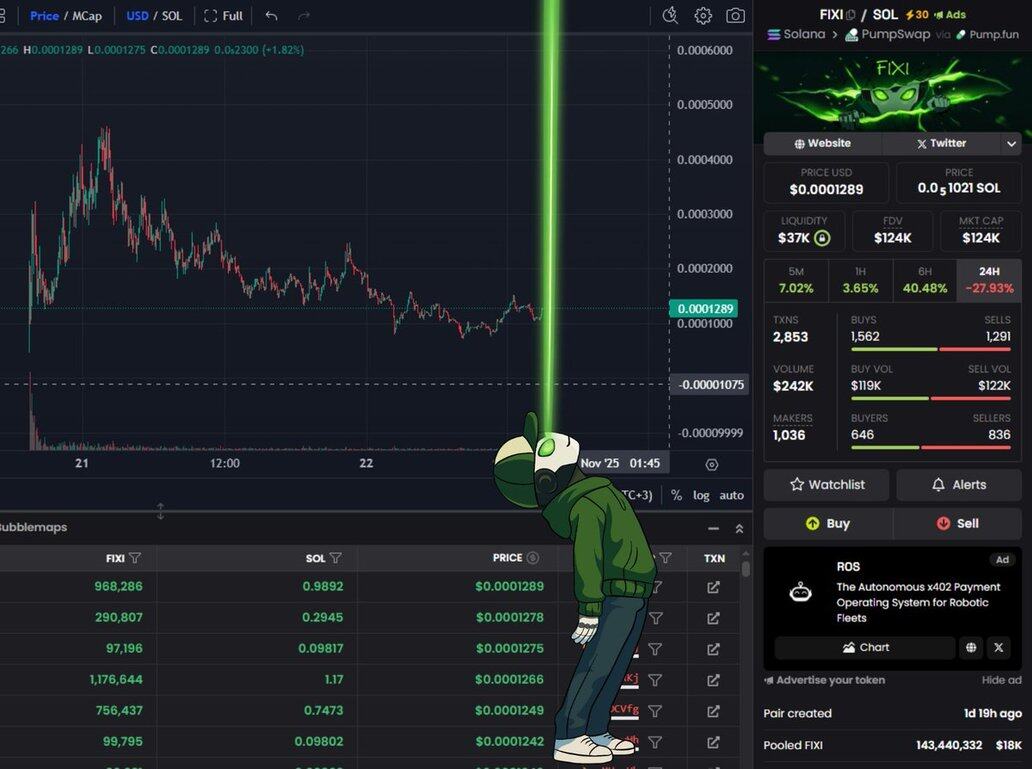Open ROS ad X profile icon
This screenshot has width=1032, height=769.
[x=998, y=648]
